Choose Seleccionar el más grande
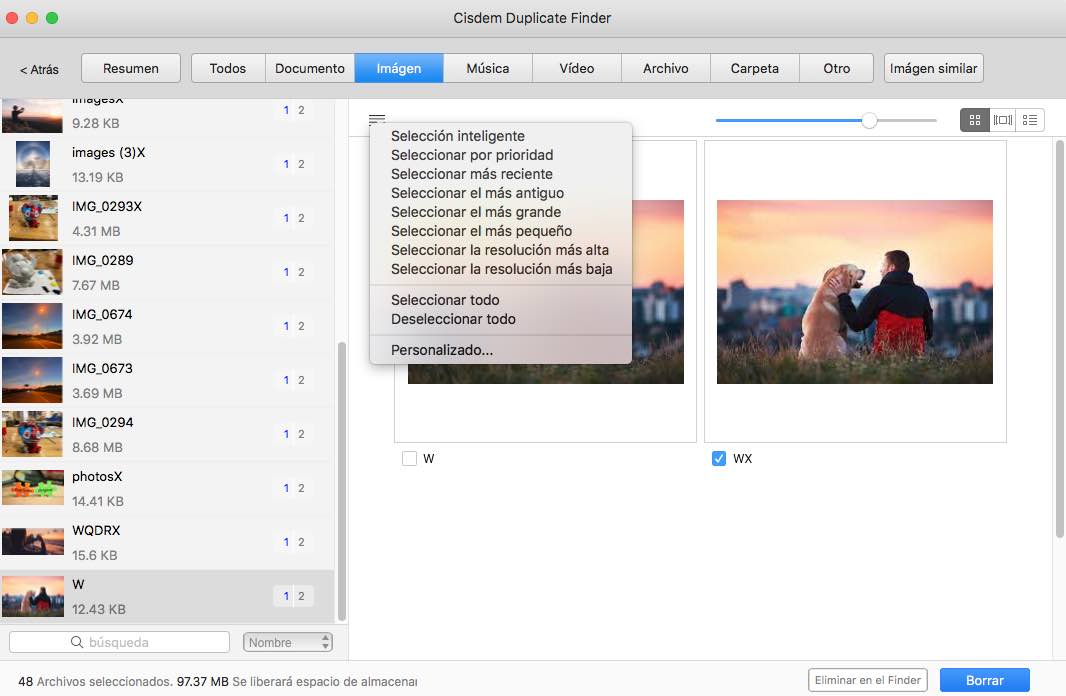1066x696 pixels. tap(475, 212)
